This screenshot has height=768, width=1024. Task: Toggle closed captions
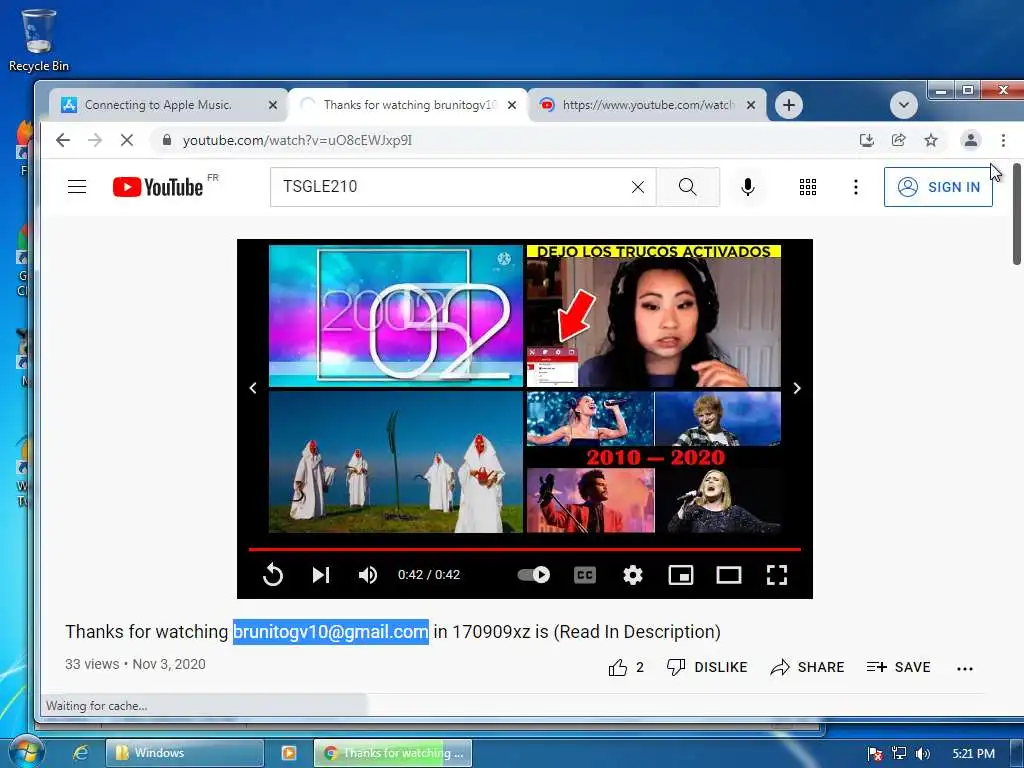tap(584, 575)
